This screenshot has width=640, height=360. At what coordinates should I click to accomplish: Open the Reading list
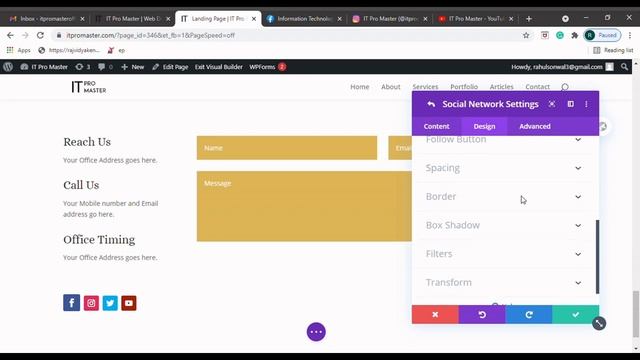(613, 50)
